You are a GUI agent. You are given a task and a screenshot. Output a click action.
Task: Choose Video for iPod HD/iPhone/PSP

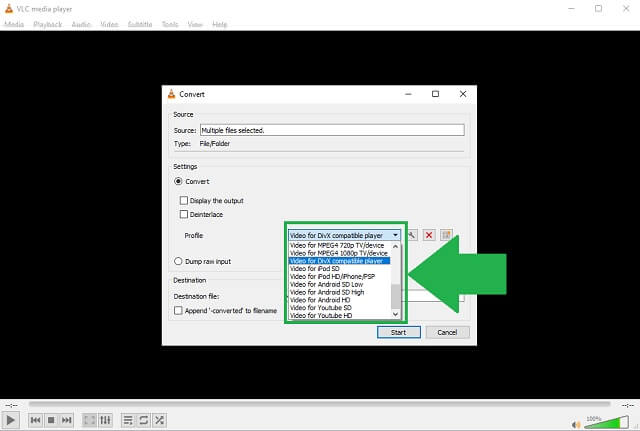coord(340,276)
